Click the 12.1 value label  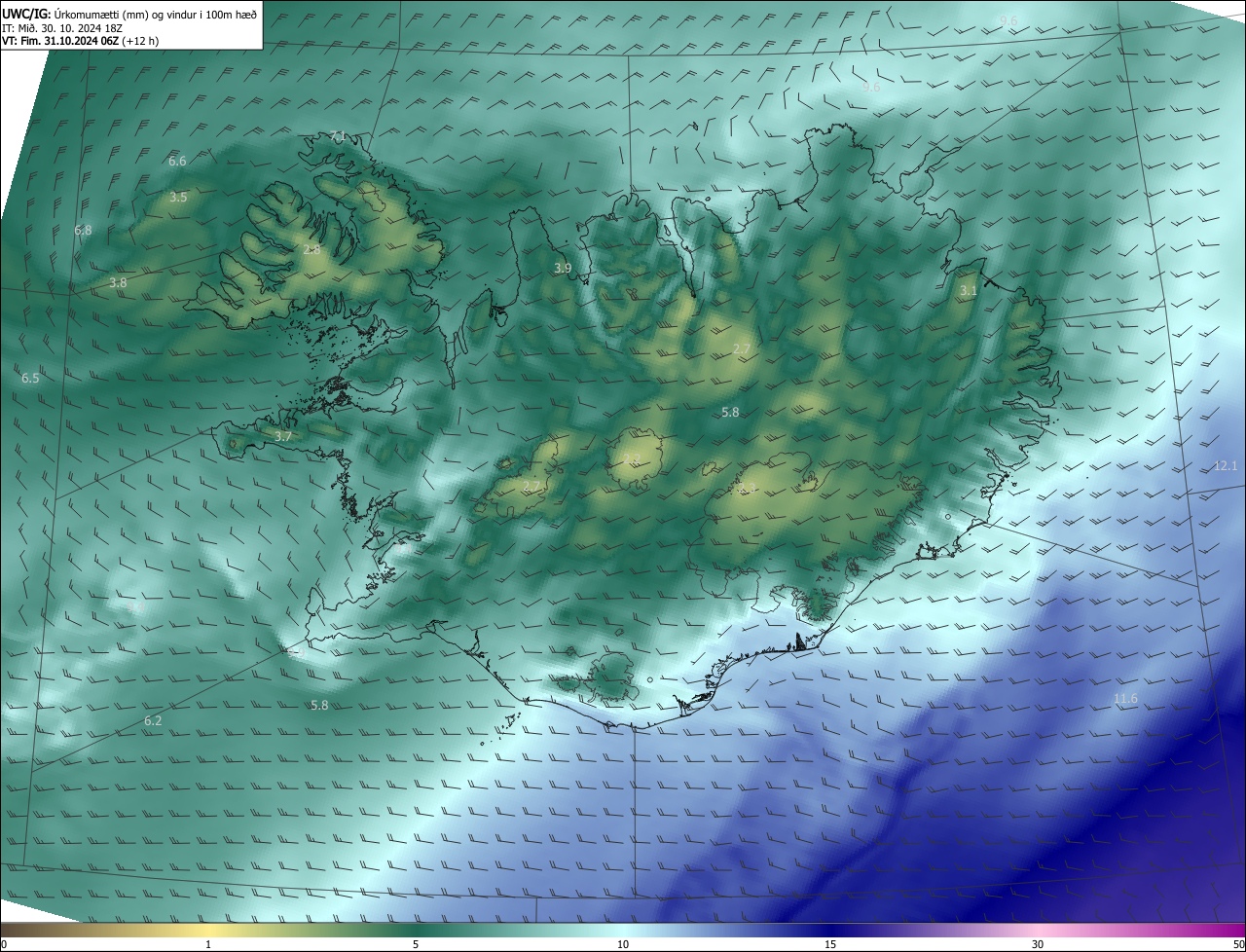point(1226,466)
